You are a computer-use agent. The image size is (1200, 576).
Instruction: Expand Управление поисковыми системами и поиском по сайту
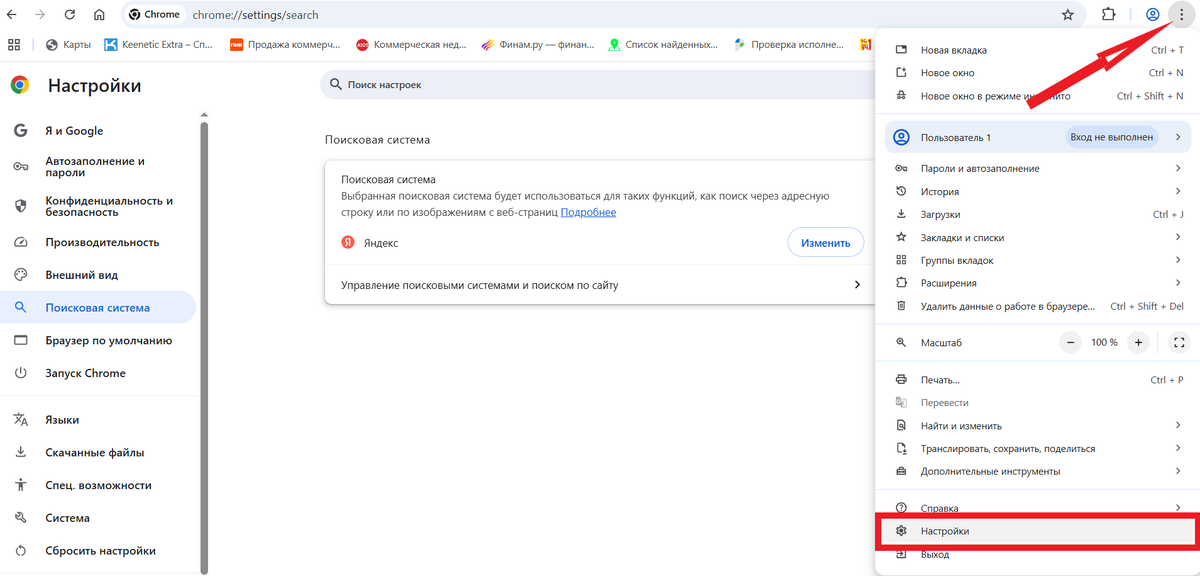pyautogui.click(x=521, y=284)
